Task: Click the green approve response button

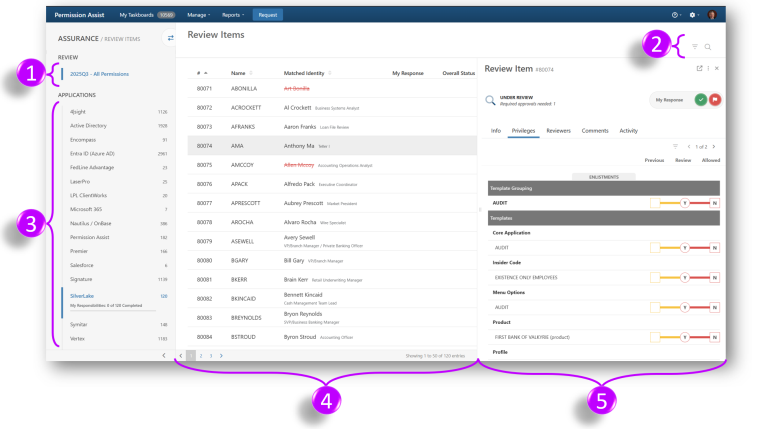Action: click(x=700, y=100)
